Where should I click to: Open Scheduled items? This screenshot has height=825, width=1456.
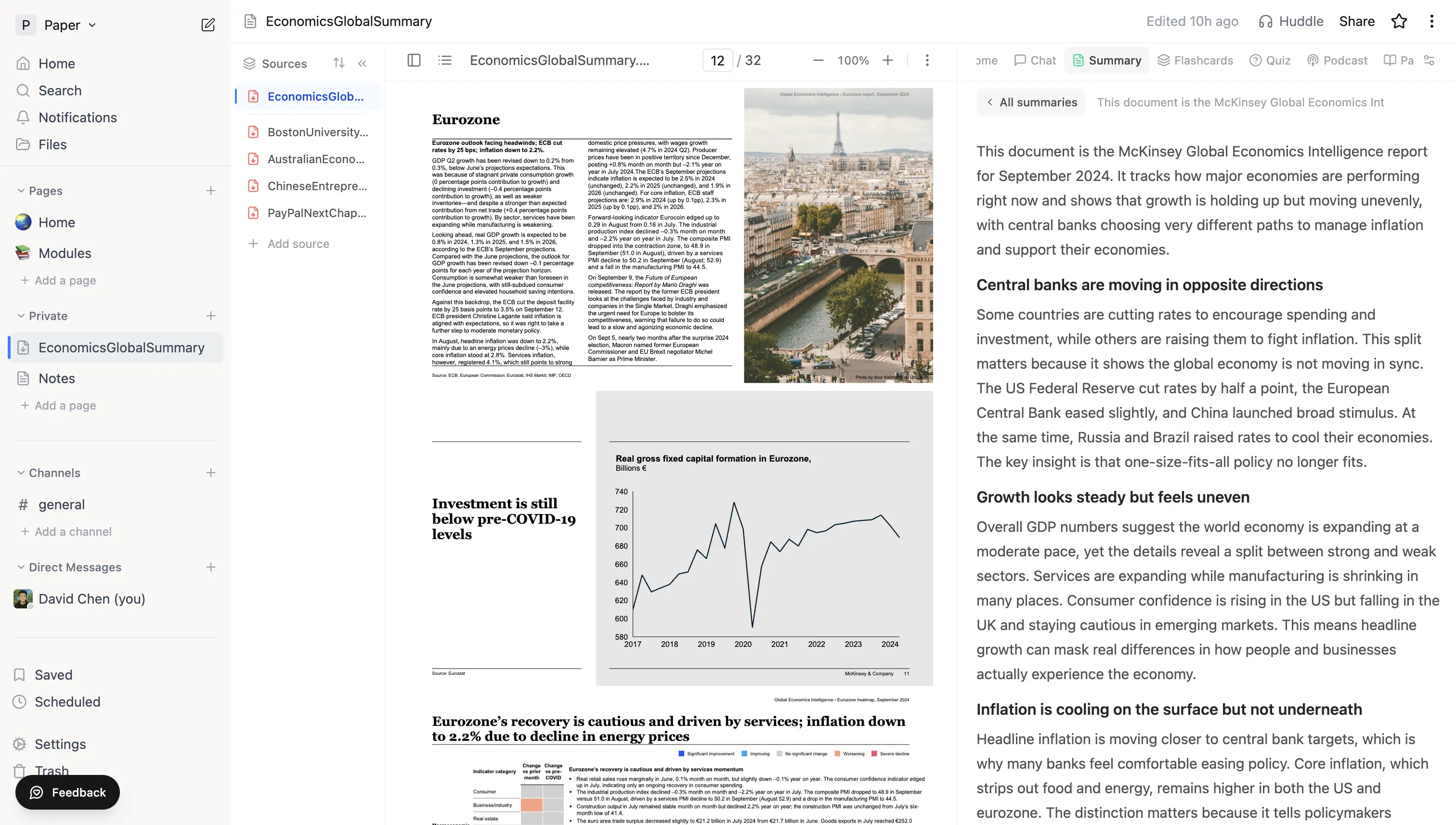[x=67, y=702]
